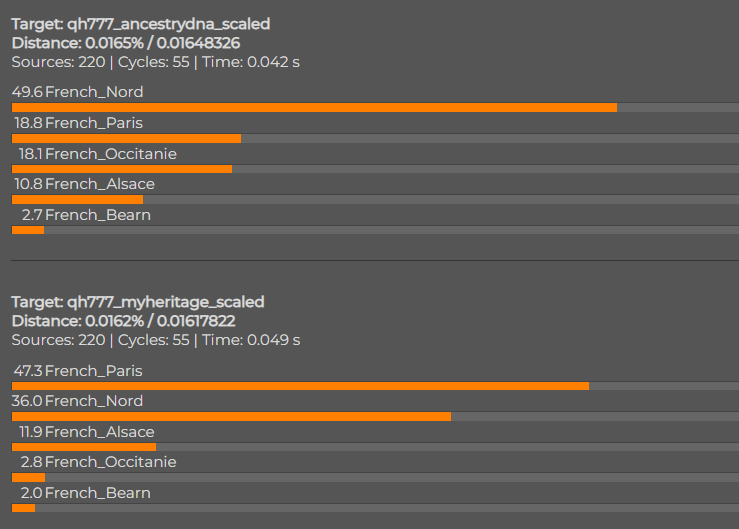Click the qh777_myheritage_scaled target title
This screenshot has height=529, width=739.
[x=138, y=302]
